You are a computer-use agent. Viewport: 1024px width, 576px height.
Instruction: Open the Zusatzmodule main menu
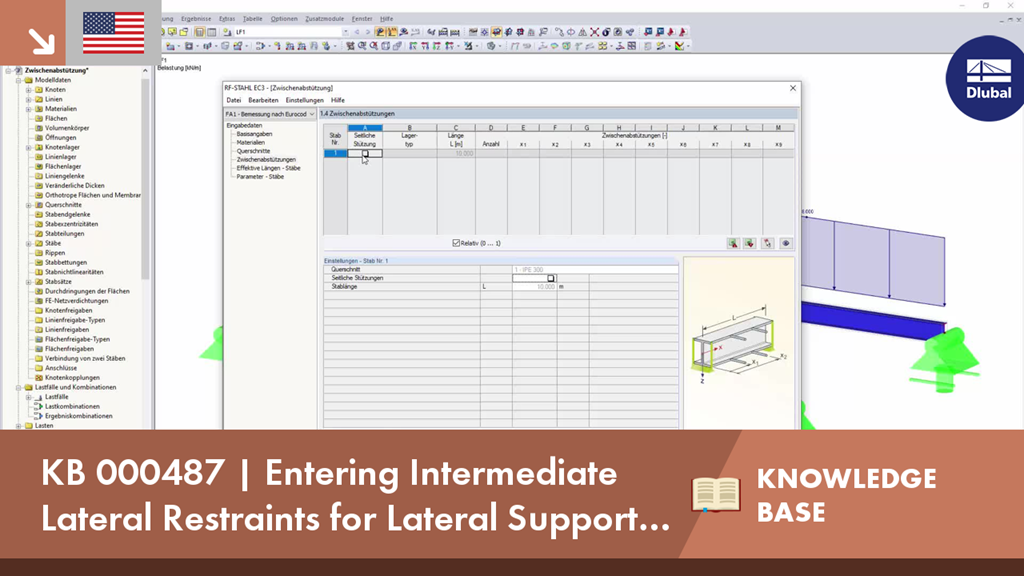pos(325,19)
